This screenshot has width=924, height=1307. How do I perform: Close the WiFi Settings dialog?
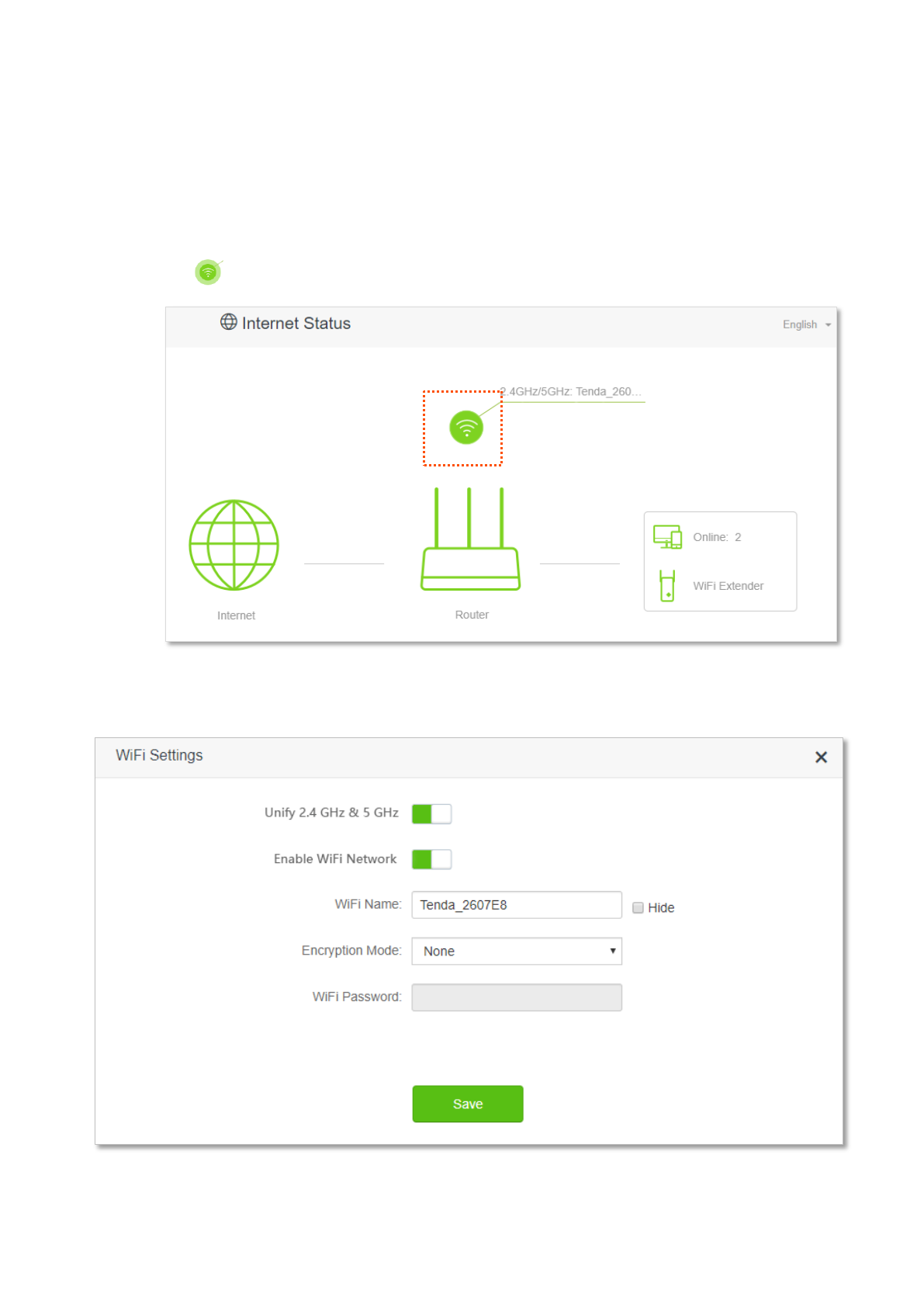click(x=821, y=757)
